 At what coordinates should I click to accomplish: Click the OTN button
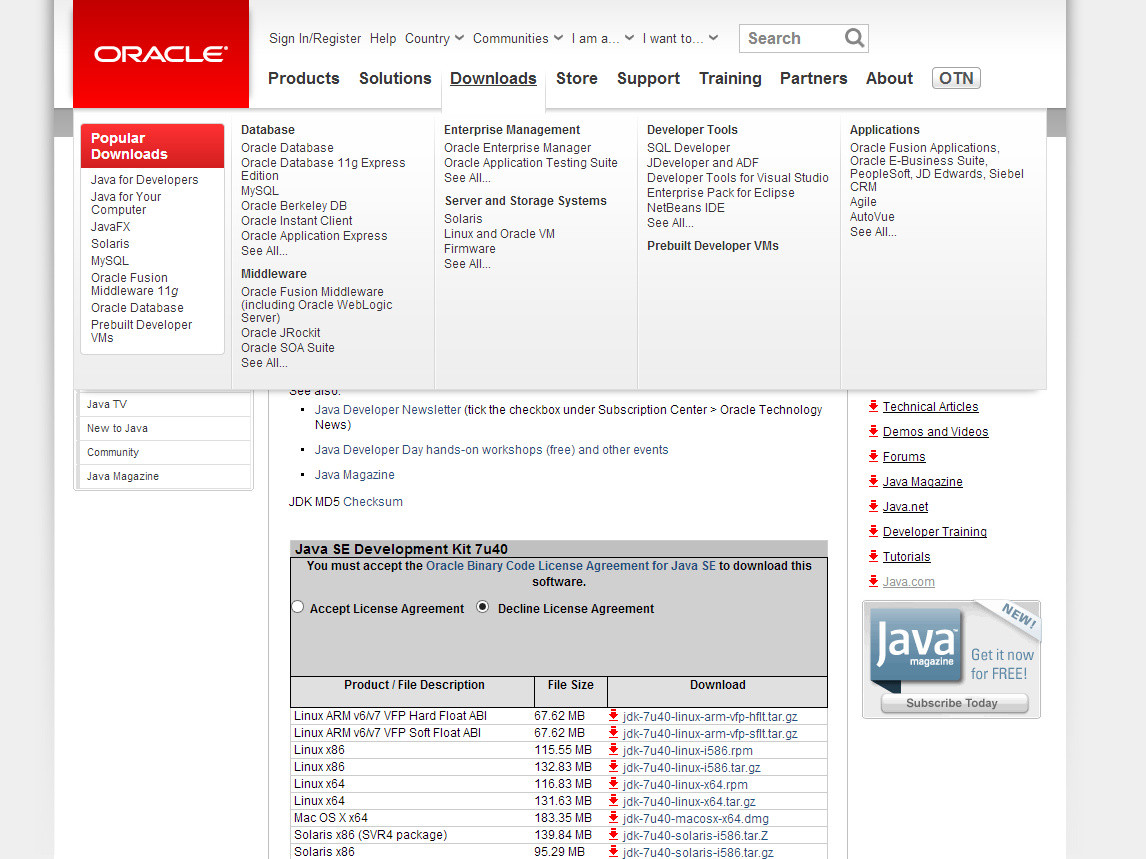point(956,78)
